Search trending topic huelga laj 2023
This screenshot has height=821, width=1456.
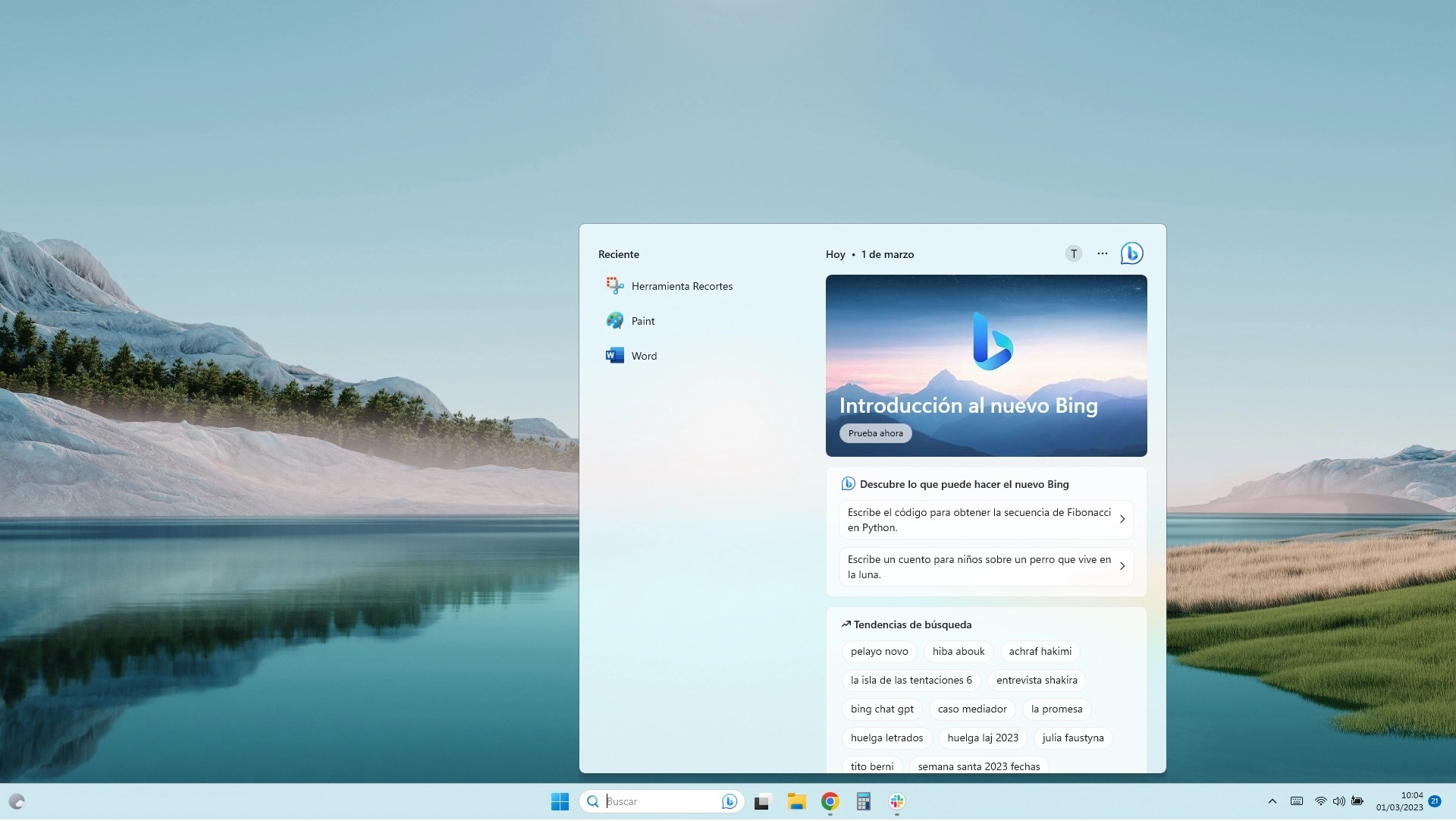(x=983, y=738)
